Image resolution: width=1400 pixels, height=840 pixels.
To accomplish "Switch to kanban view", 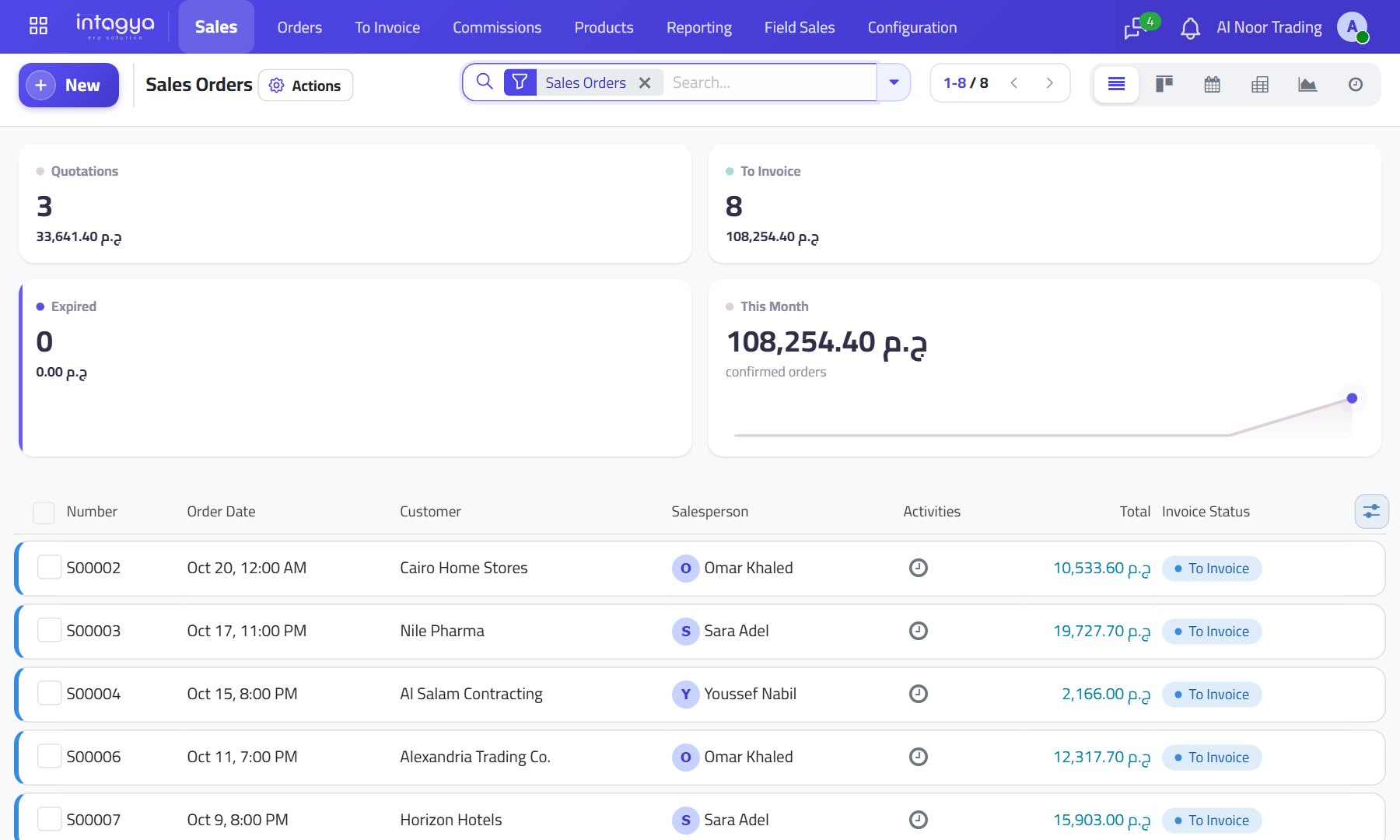I will (x=1164, y=84).
